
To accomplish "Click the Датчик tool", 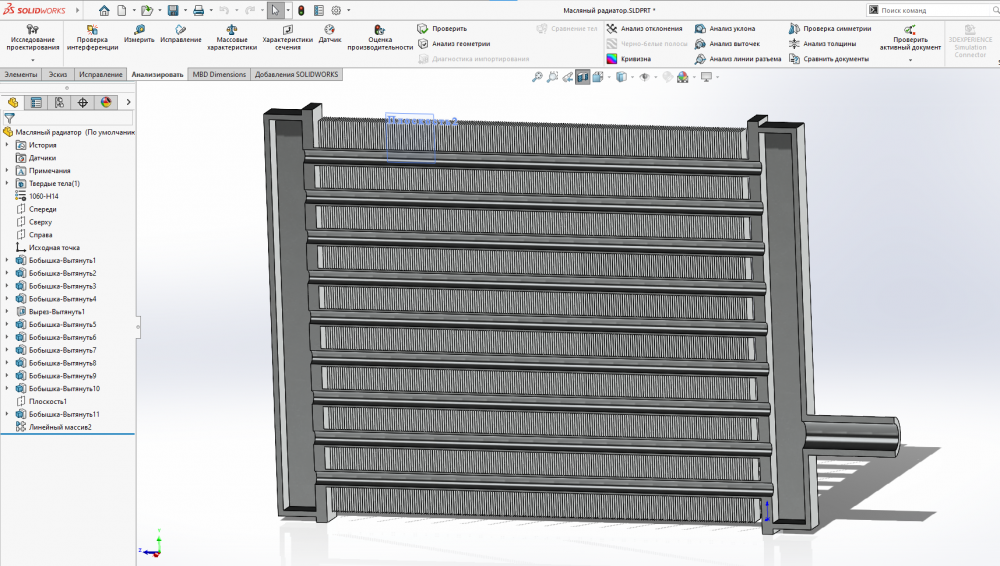I will click(330, 34).
